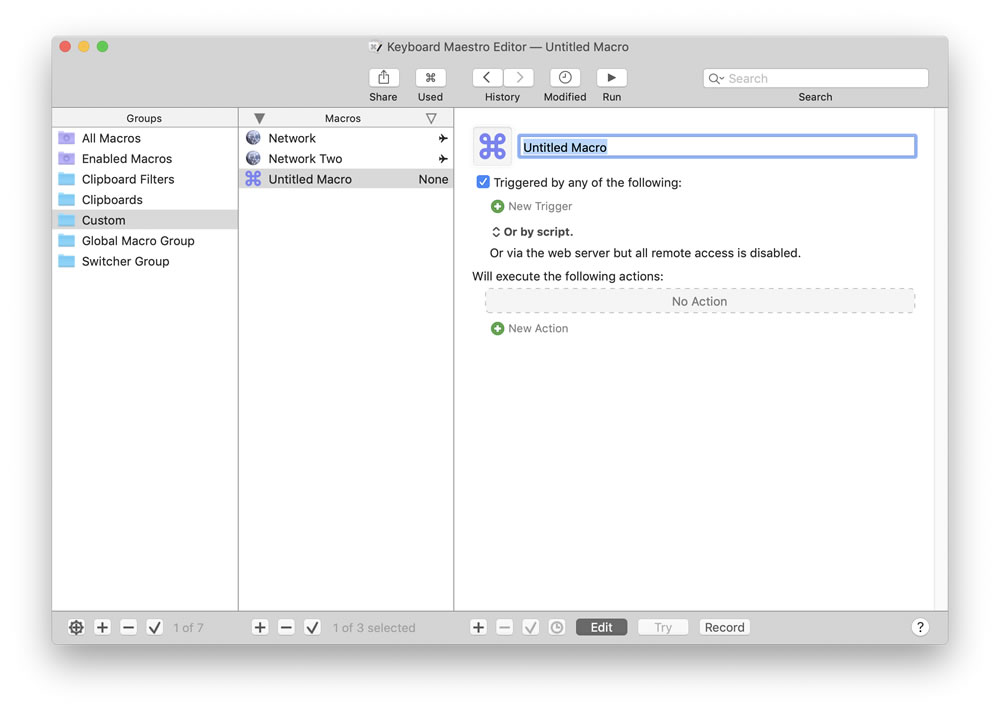Click the Record button
Image resolution: width=1000 pixels, height=713 pixels.
click(724, 628)
